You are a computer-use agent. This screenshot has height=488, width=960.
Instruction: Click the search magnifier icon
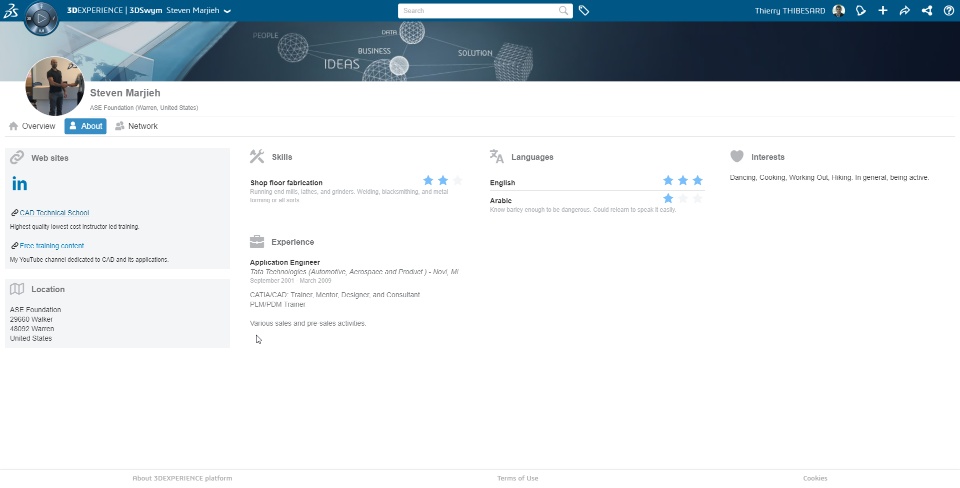coord(563,10)
